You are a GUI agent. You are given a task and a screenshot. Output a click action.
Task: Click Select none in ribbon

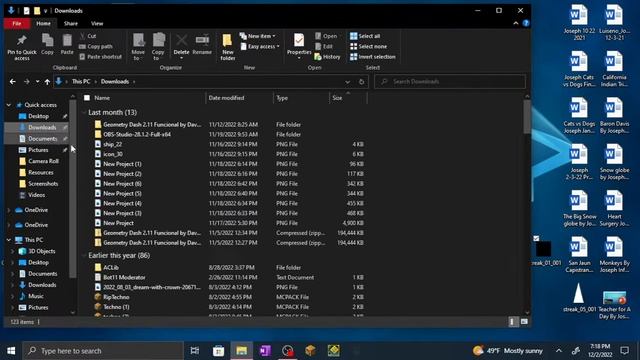click(x=368, y=47)
